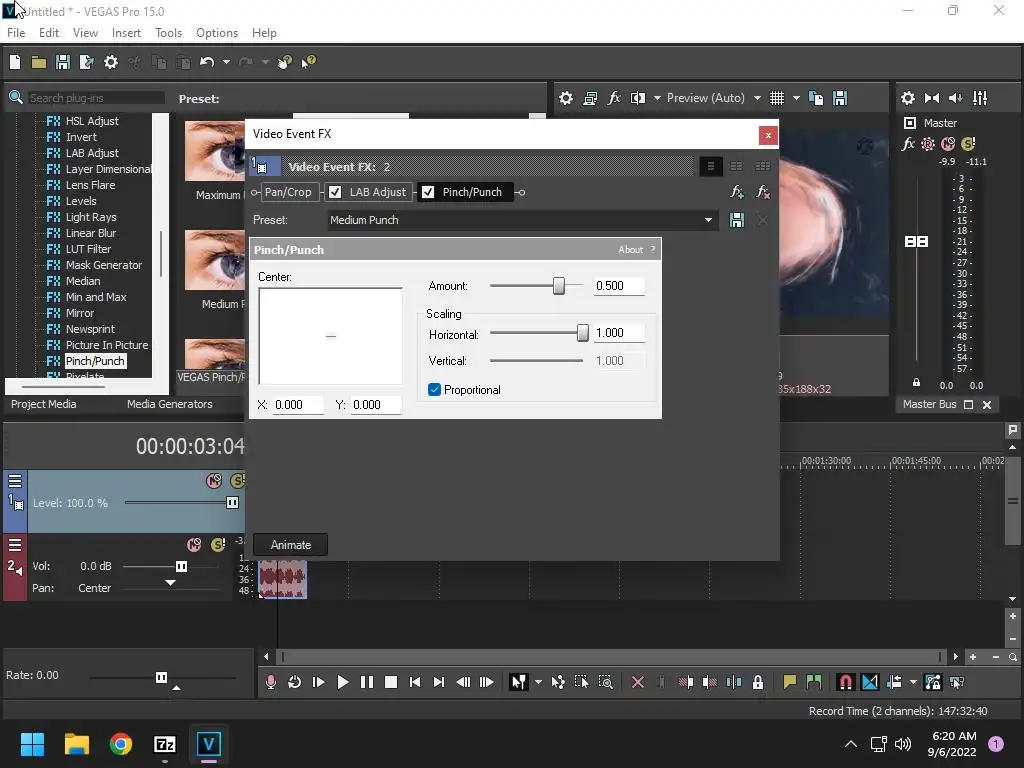Open the File menu

[16, 33]
